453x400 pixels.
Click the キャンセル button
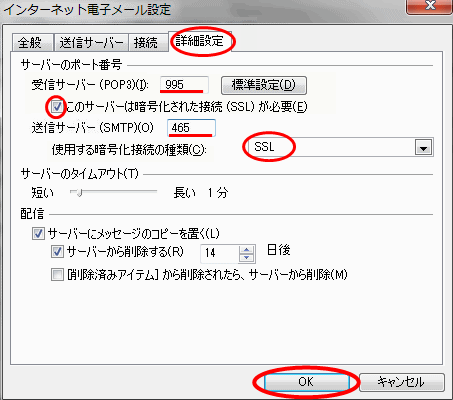point(402,382)
